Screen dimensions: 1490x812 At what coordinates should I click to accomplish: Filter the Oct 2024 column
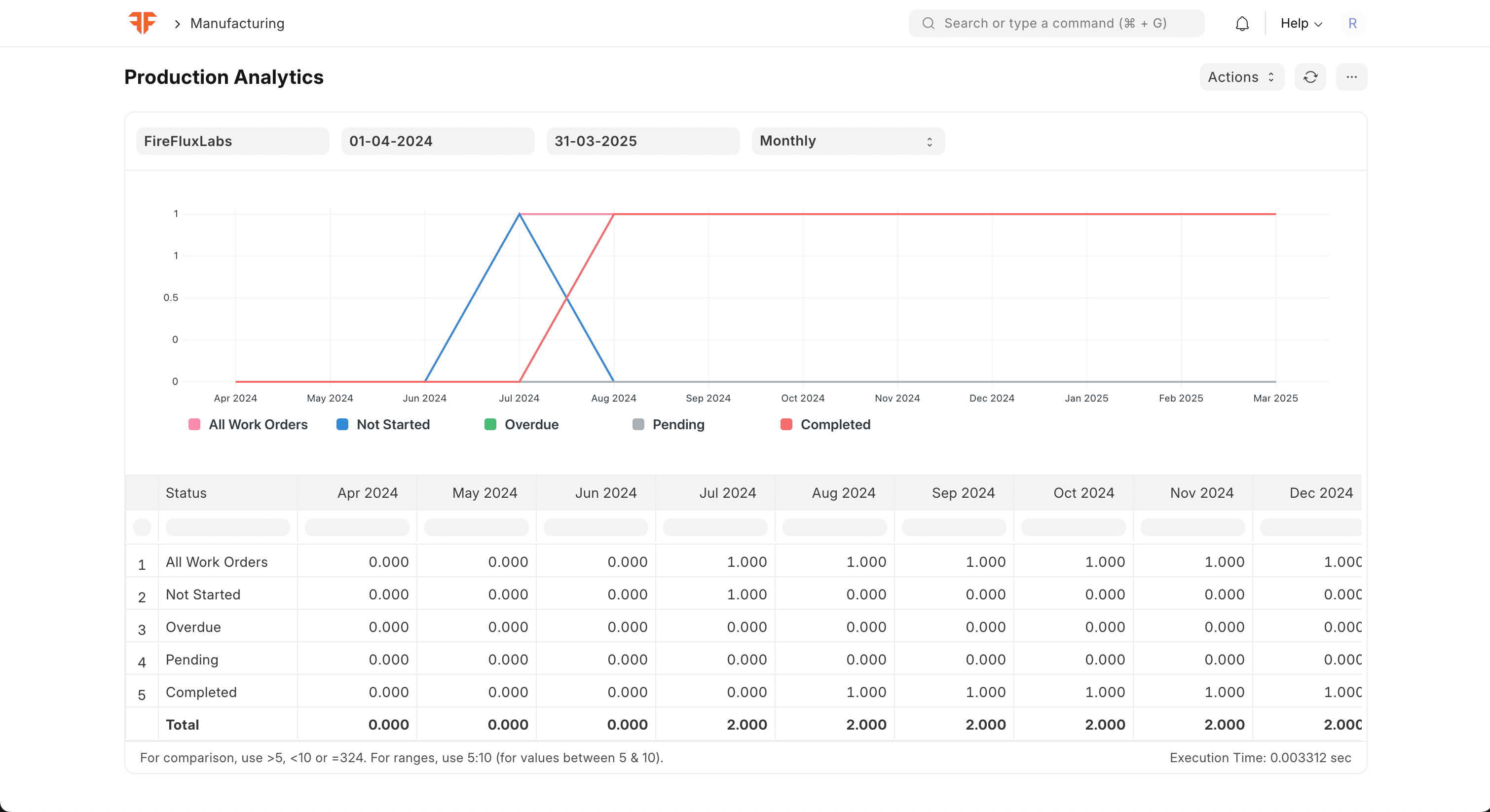pos(1074,527)
